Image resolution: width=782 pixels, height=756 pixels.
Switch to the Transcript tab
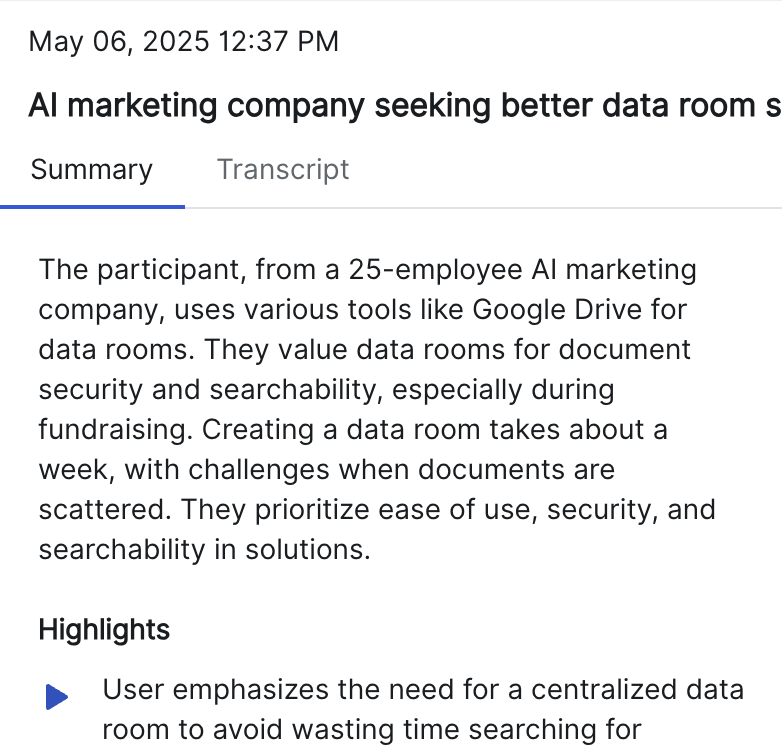(283, 169)
